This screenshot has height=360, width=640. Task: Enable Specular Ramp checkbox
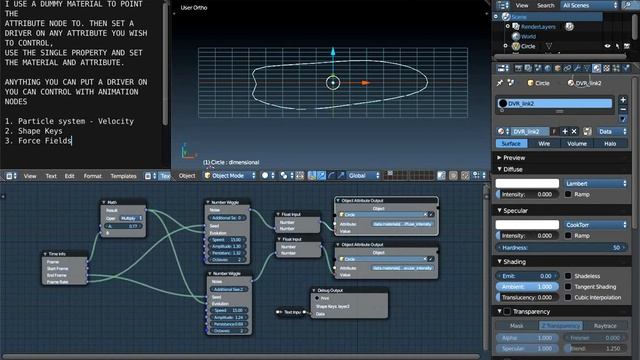coord(568,236)
